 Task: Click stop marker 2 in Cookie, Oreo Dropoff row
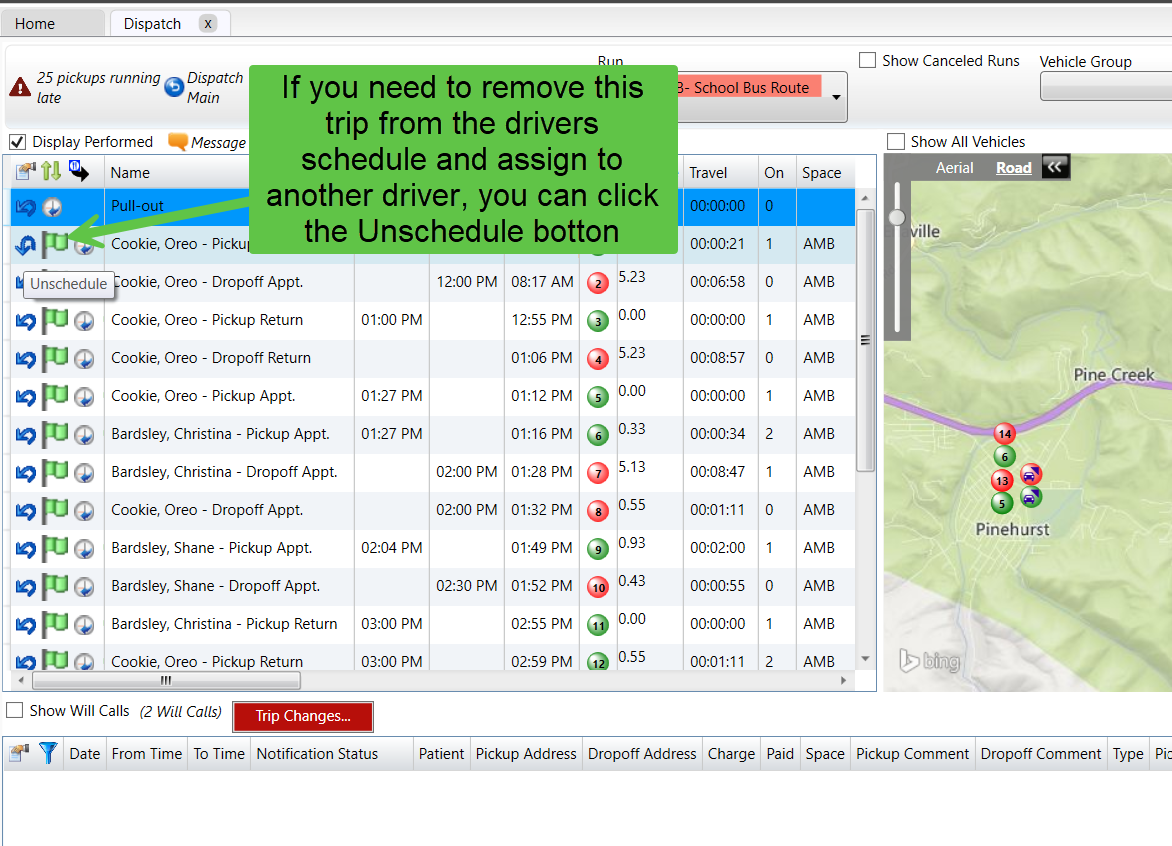[597, 283]
